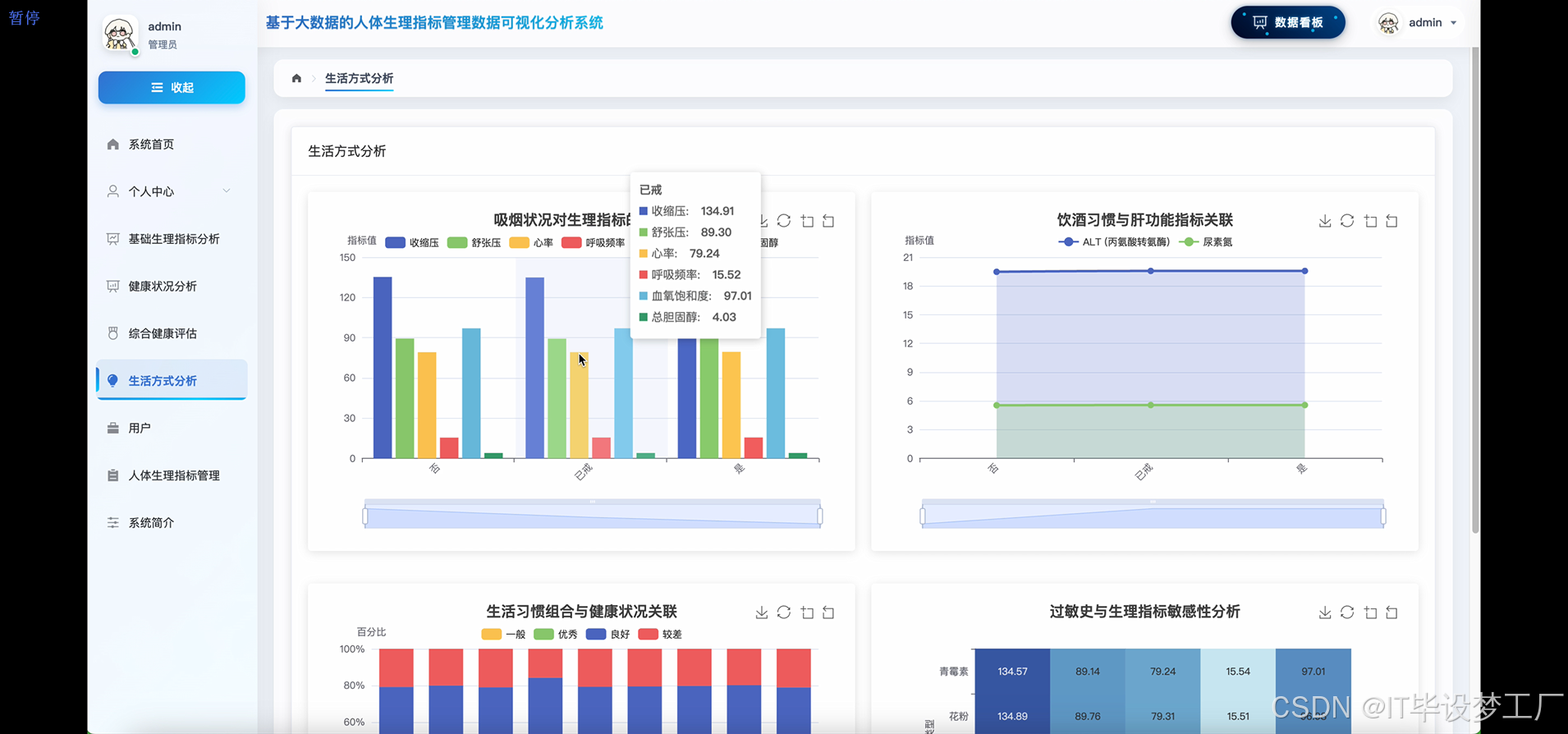This screenshot has height=734, width=1568.
Task: Click heatmap cell 134.57 in 青霉素 row
Action: 1012,672
